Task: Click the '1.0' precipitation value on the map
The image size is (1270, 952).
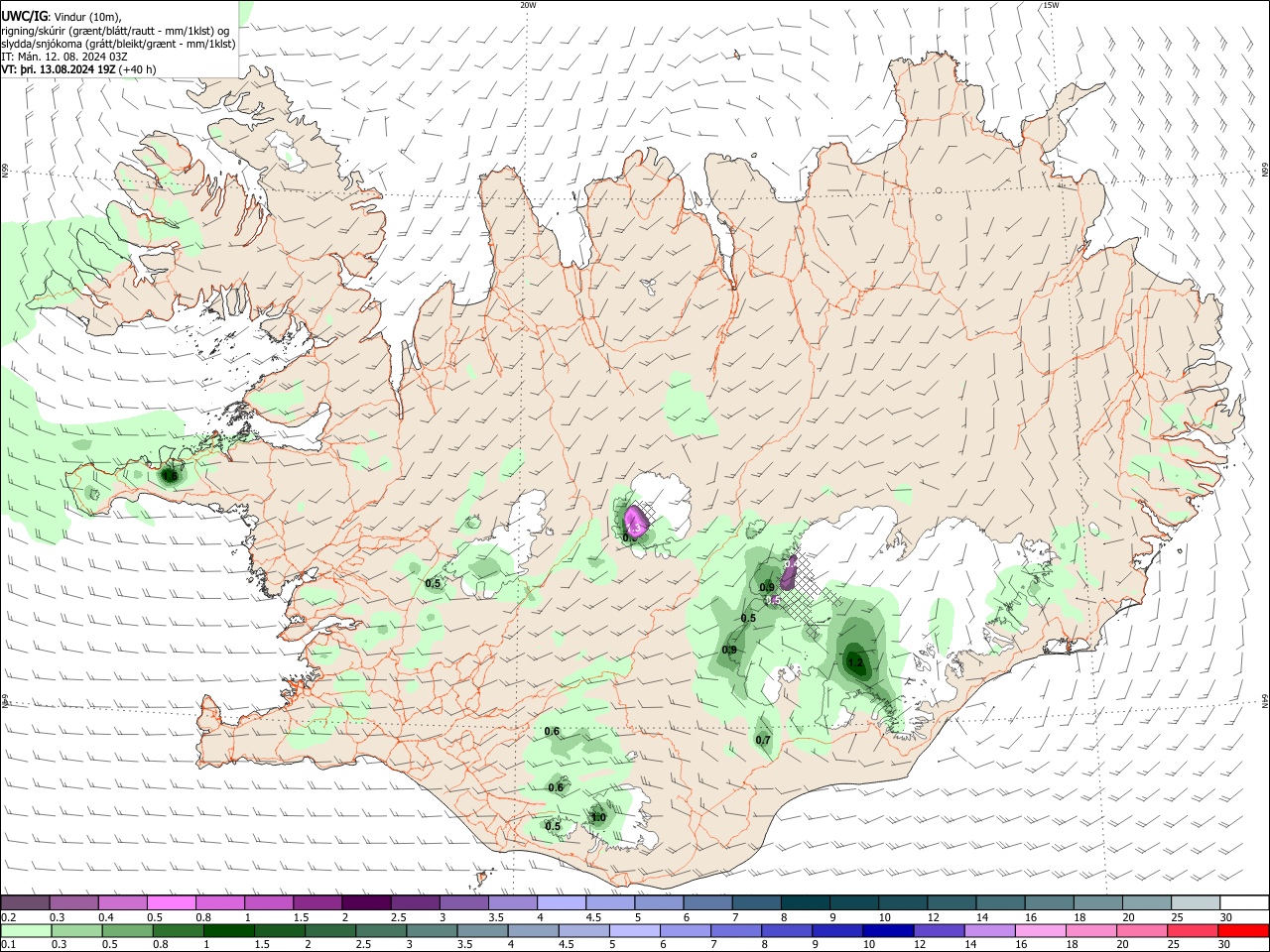Action: pos(598,818)
